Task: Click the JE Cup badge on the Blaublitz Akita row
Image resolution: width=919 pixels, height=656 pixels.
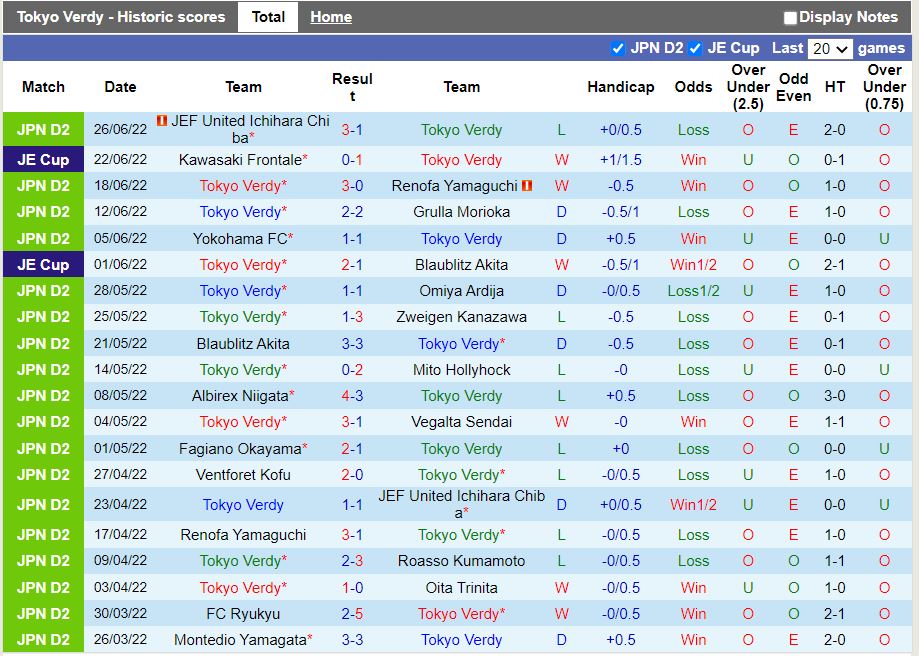Action: tap(43, 265)
